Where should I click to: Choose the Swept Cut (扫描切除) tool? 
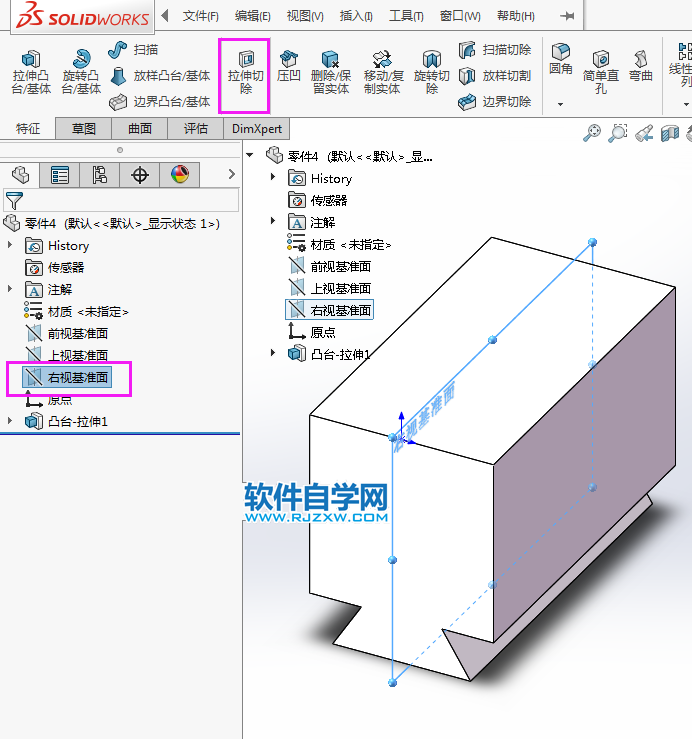point(495,49)
